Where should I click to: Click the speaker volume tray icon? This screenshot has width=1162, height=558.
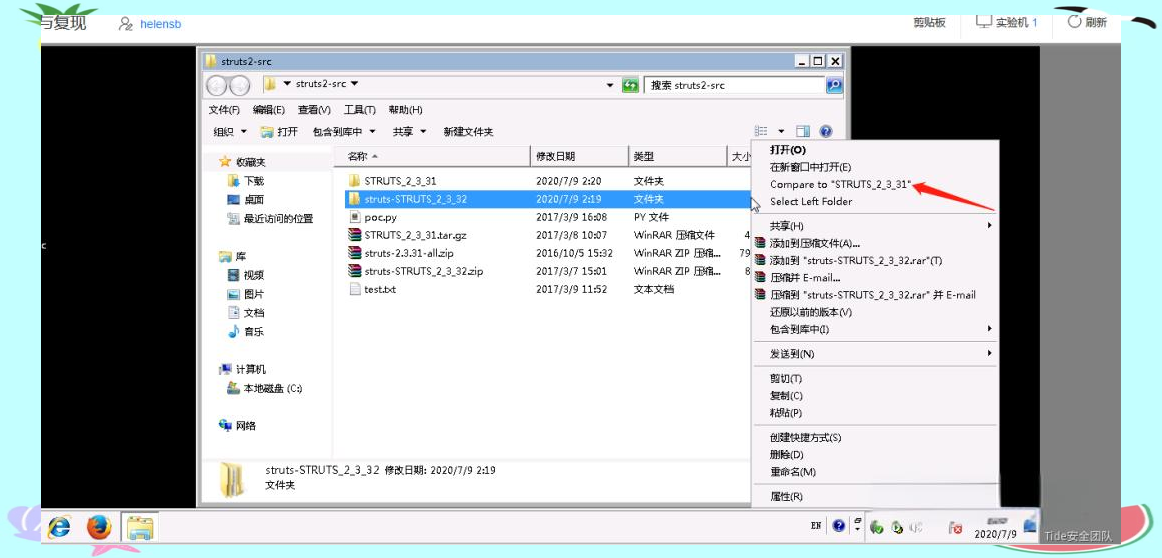916,528
